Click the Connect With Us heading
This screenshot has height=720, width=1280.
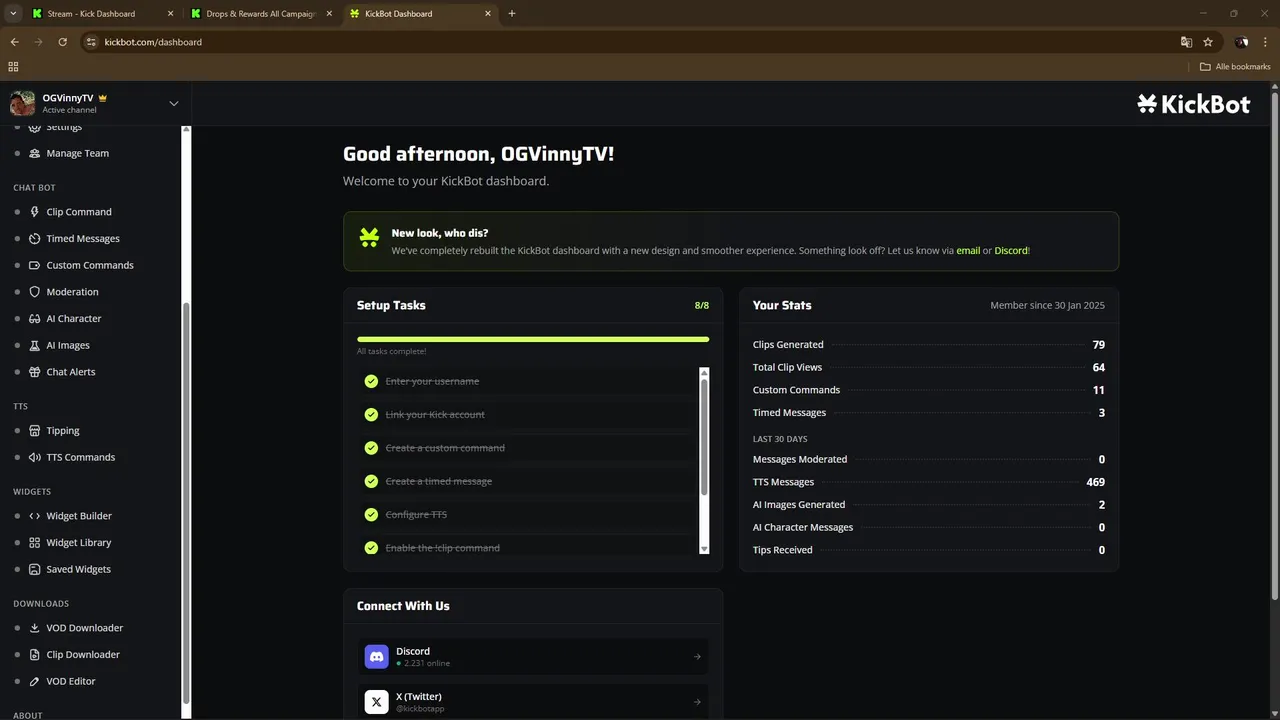pos(403,606)
